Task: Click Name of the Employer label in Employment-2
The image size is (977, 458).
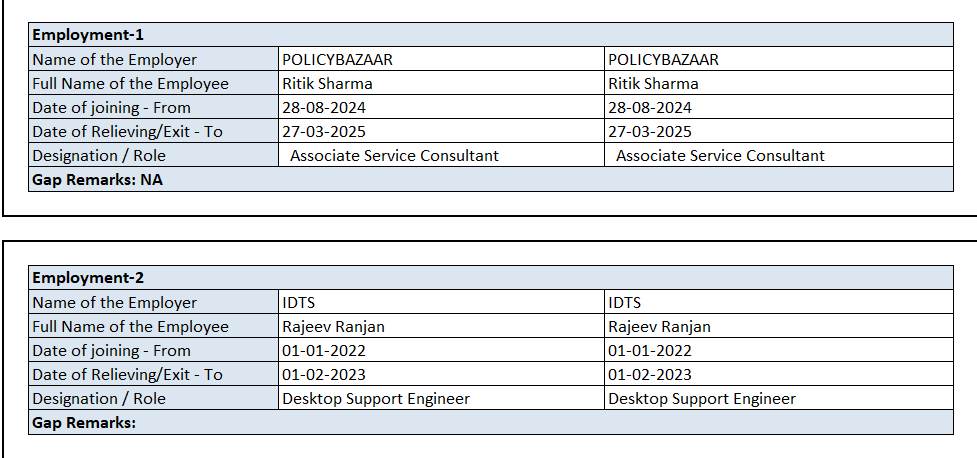Action: click(x=114, y=303)
